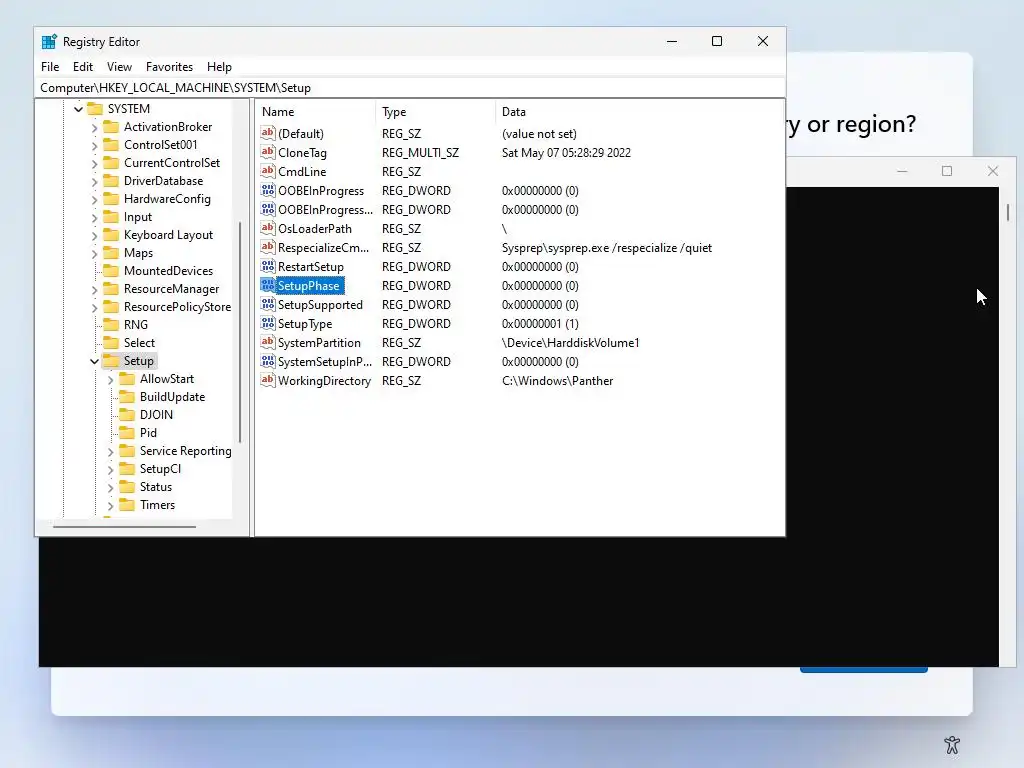Click the ActivationBroker folder icon
The width and height of the screenshot is (1024, 768).
click(x=111, y=127)
